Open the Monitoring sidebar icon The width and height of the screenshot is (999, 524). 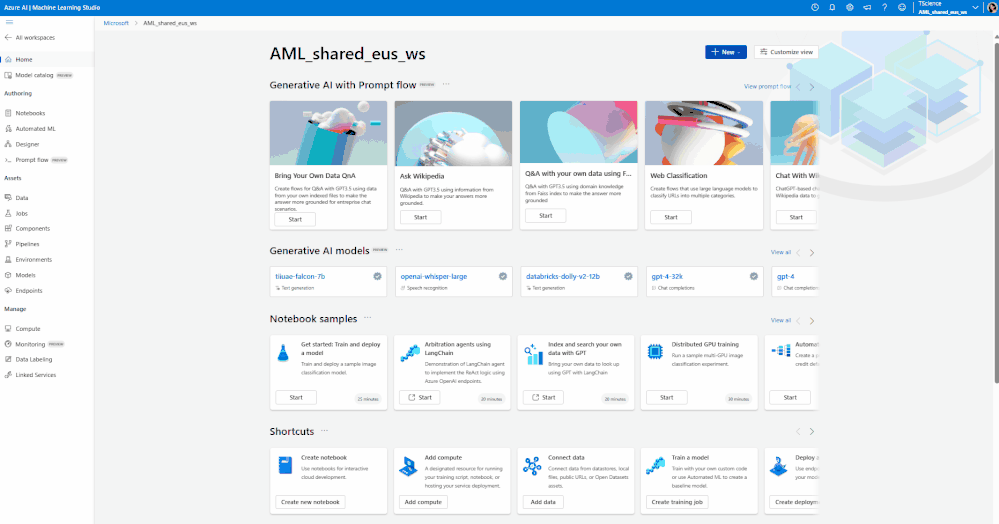pyautogui.click(x=8, y=344)
